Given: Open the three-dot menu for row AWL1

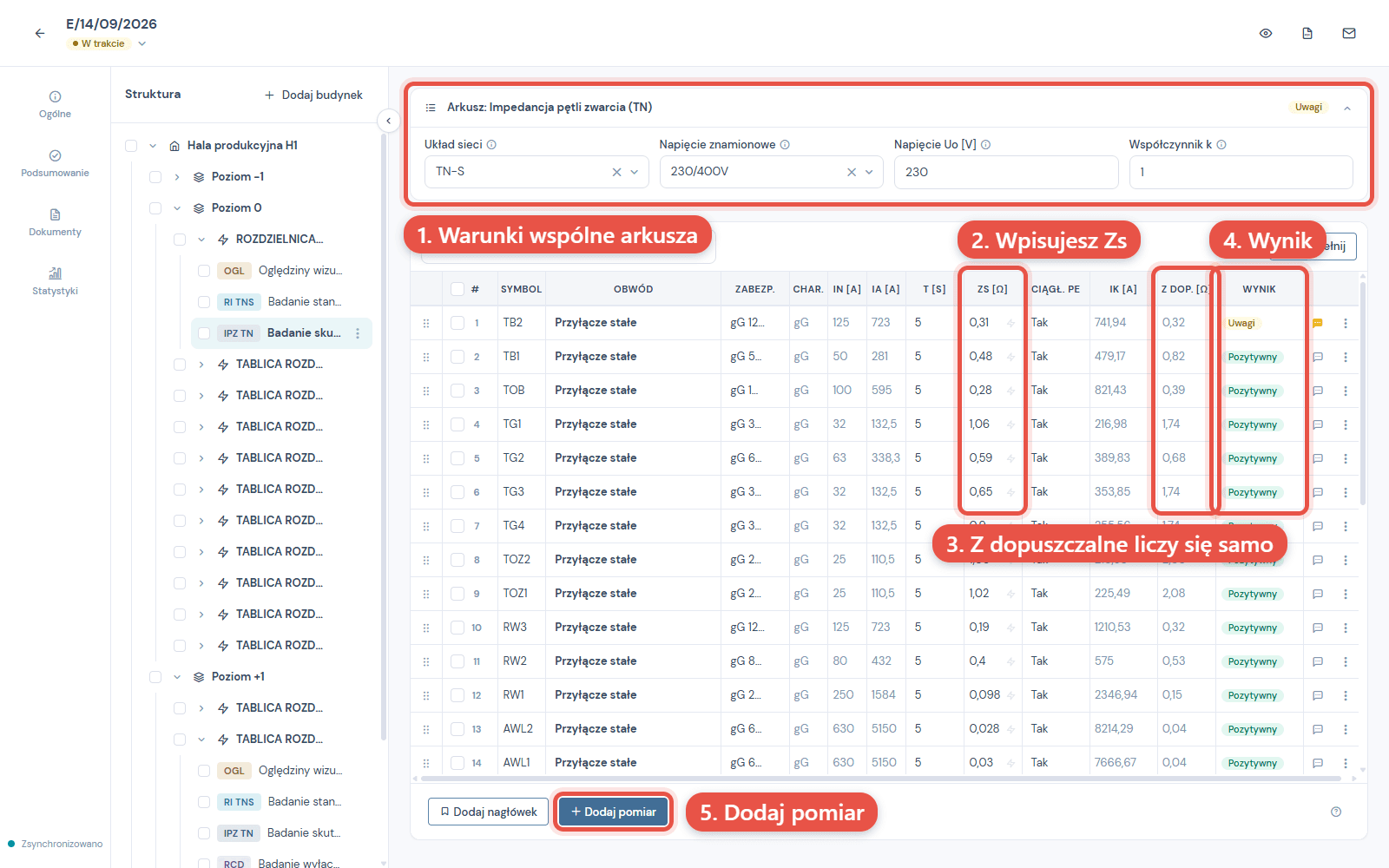Looking at the screenshot, I should [1346, 763].
